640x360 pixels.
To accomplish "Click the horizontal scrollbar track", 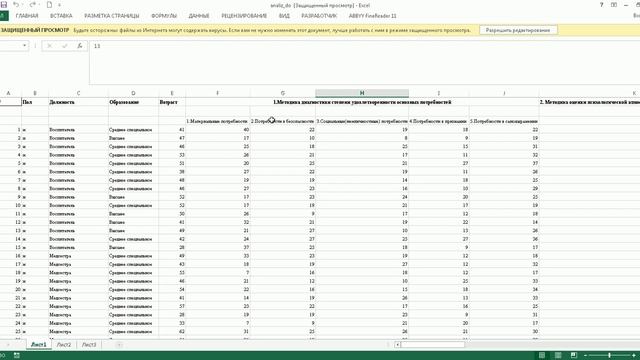I will (x=551, y=345).
